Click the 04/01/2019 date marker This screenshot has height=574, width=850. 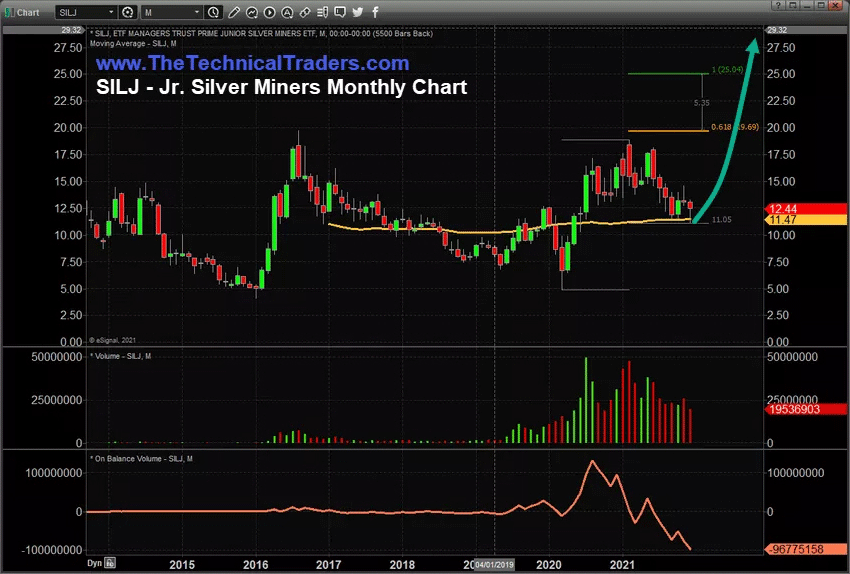[496, 562]
